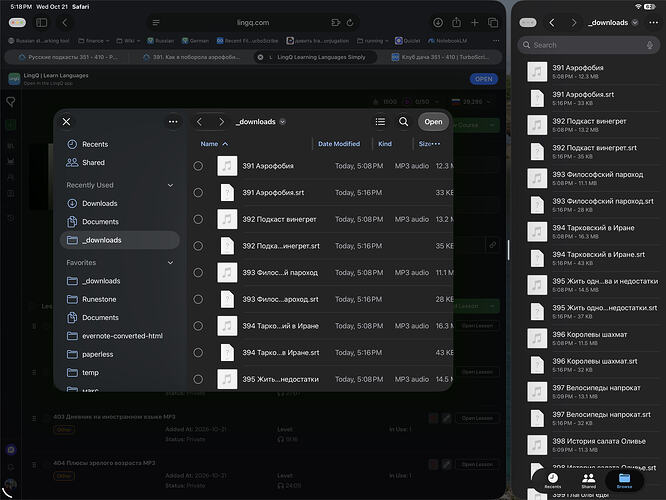
Task: Open 396 Королевы шахмат audio in Files
Action: 592,339
